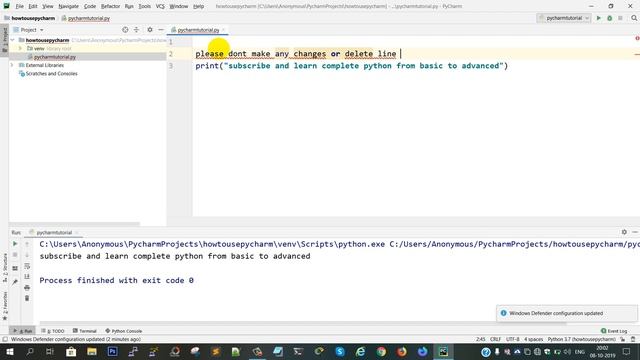Click the up arrow in the Run console

(27, 244)
